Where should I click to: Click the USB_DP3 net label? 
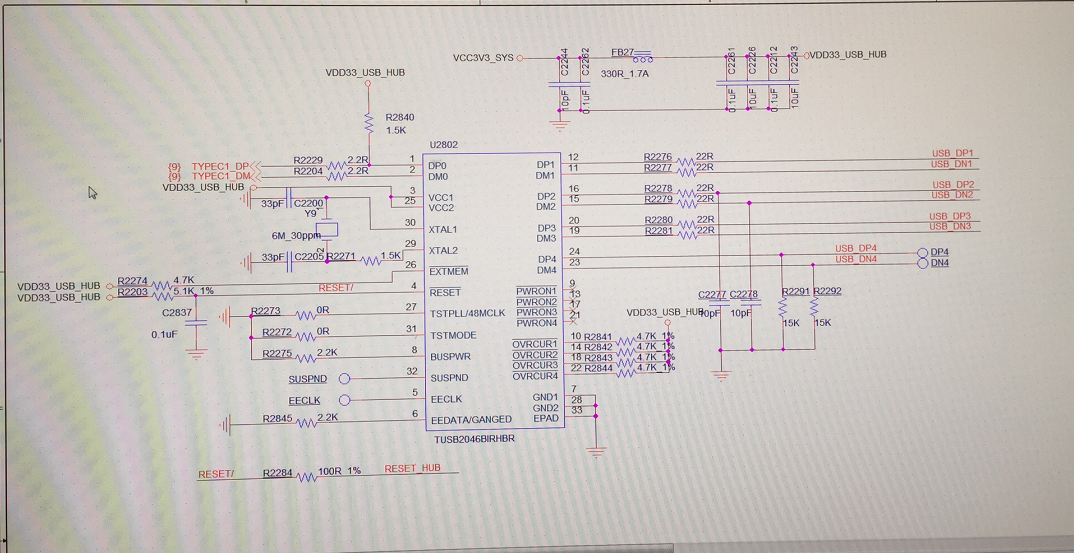click(x=950, y=217)
